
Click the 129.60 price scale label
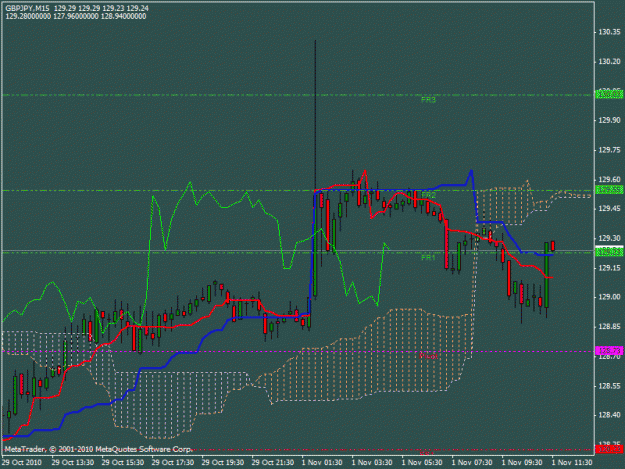(609, 179)
